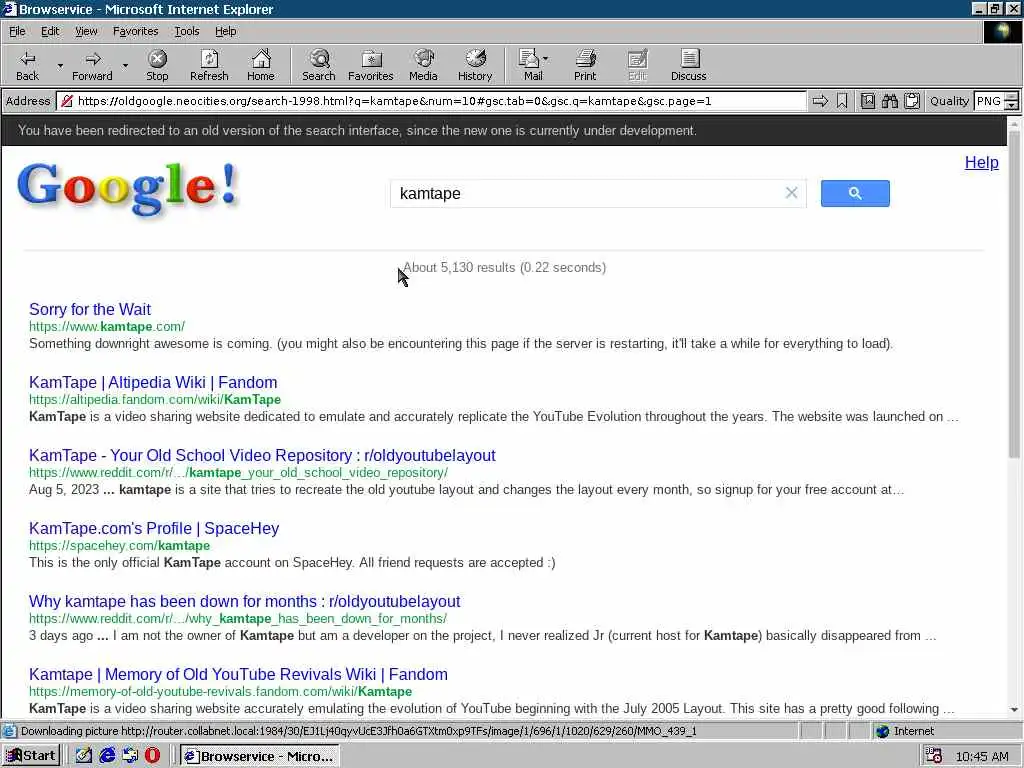Click the https://www.kamtape.com/ green URL
Screen dimensions: 1024x768
tap(107, 327)
